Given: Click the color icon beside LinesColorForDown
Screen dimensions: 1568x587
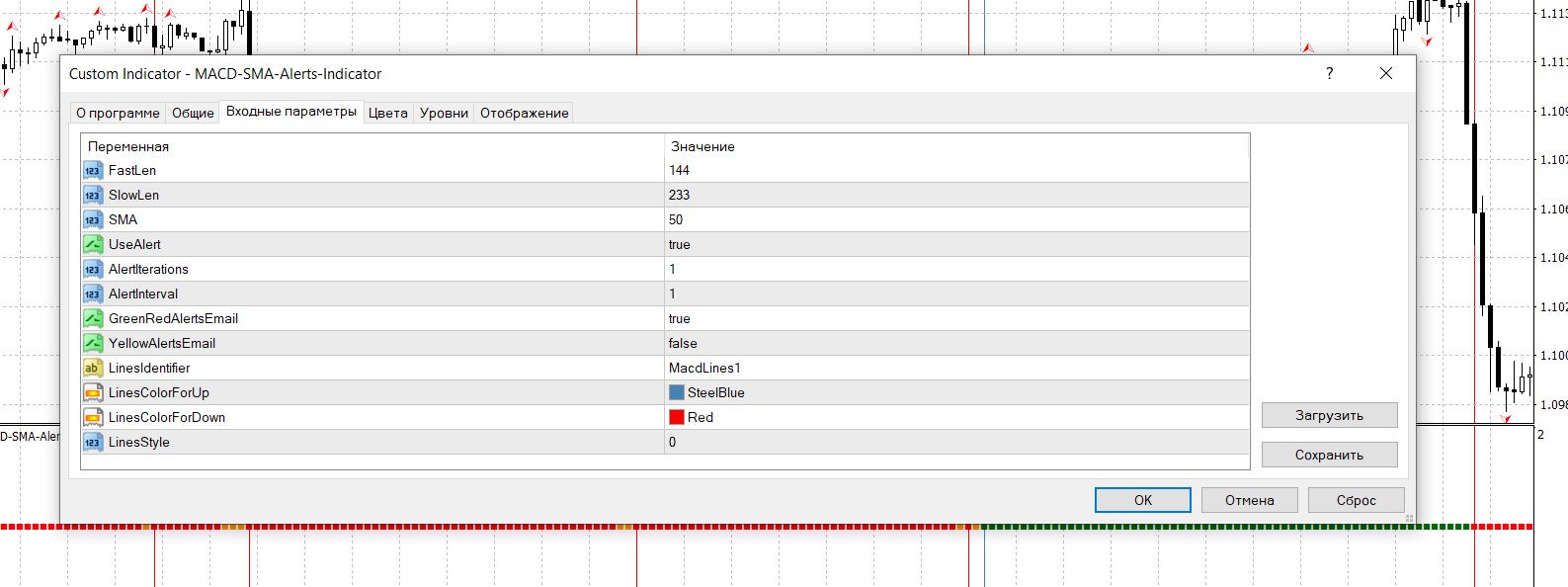Looking at the screenshot, I should click(93, 417).
